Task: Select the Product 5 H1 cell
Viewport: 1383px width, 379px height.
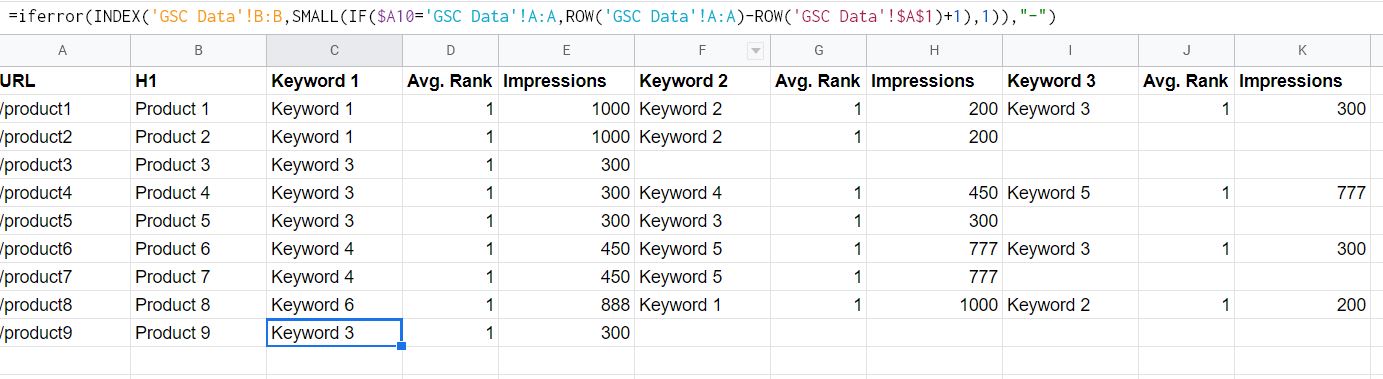Action: pos(198,221)
